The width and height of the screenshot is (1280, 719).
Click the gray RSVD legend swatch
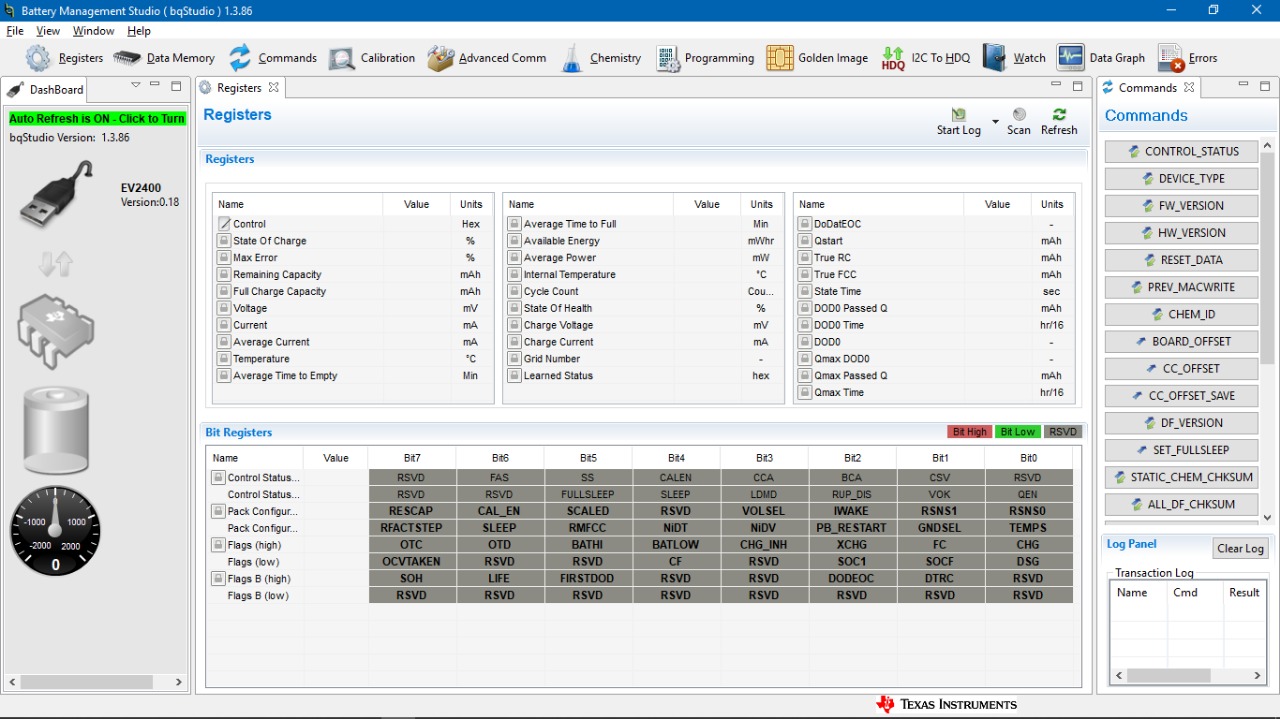pos(1063,432)
